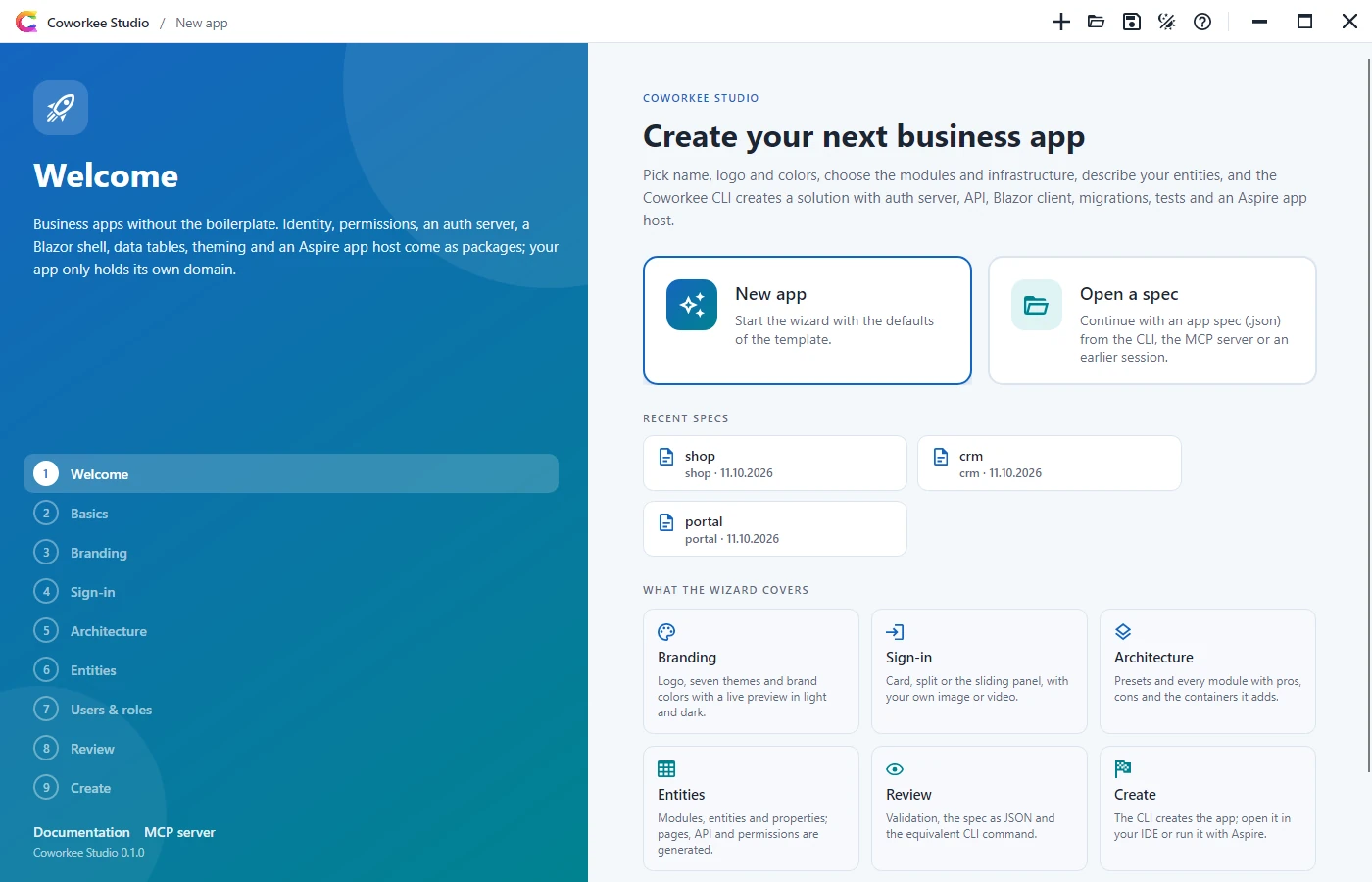The height and width of the screenshot is (882, 1372).
Task: Click the Create your next business app heading
Action: click(x=863, y=136)
